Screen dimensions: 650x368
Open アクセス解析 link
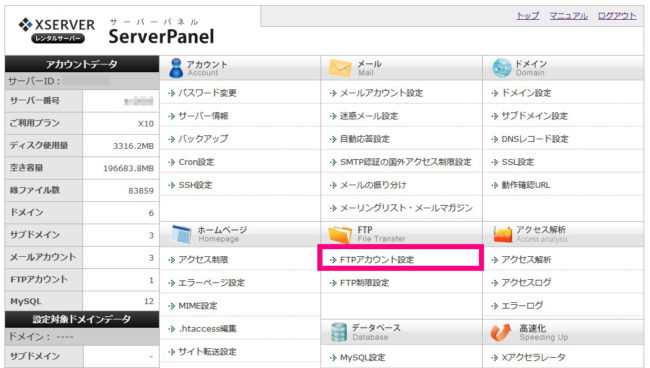pyautogui.click(x=526, y=259)
